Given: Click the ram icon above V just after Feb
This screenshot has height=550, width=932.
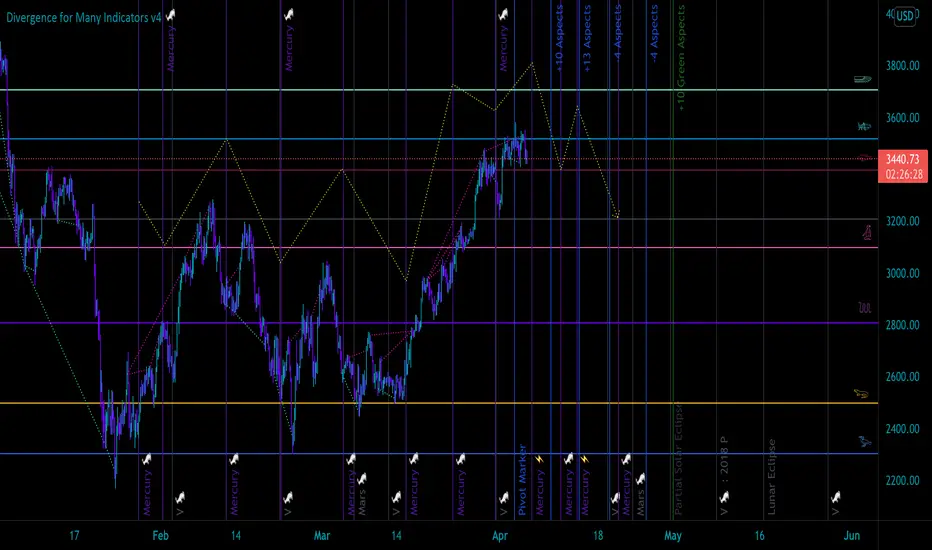Looking at the screenshot, I should pos(180,496).
